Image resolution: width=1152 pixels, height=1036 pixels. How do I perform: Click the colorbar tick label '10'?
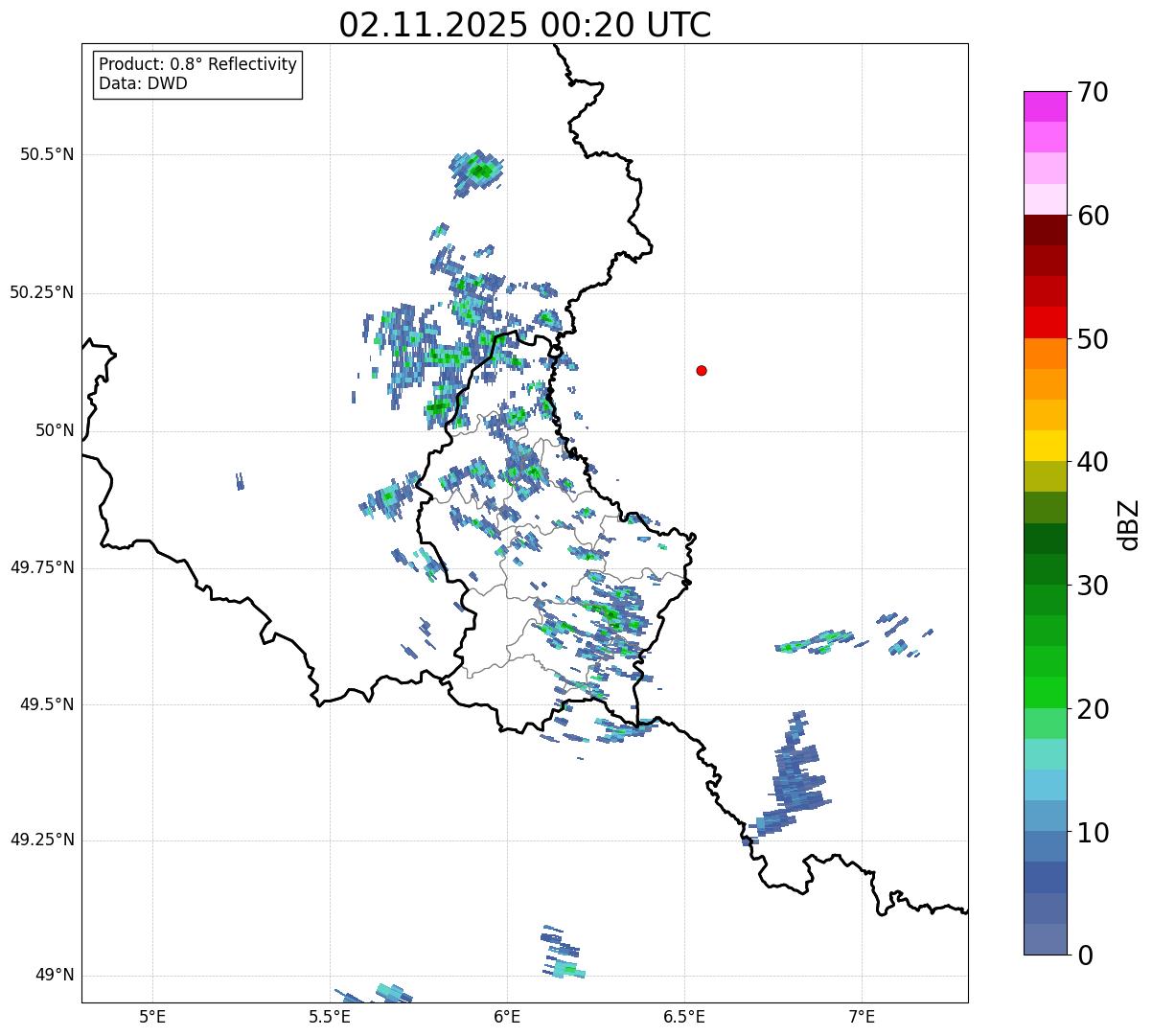tap(1094, 832)
